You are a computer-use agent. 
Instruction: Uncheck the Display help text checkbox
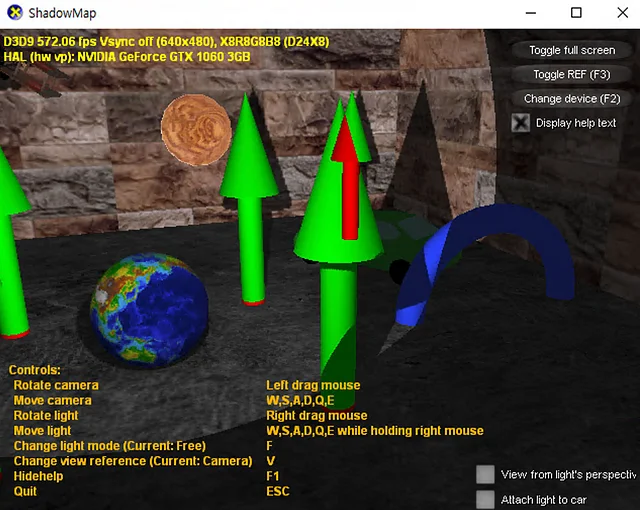click(521, 123)
